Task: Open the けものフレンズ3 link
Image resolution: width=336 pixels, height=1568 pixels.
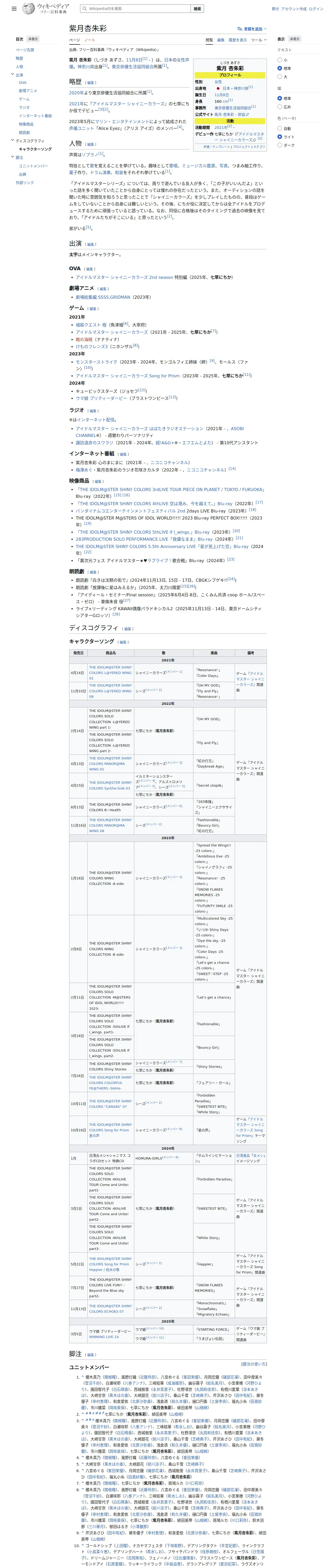Action: click(92, 346)
